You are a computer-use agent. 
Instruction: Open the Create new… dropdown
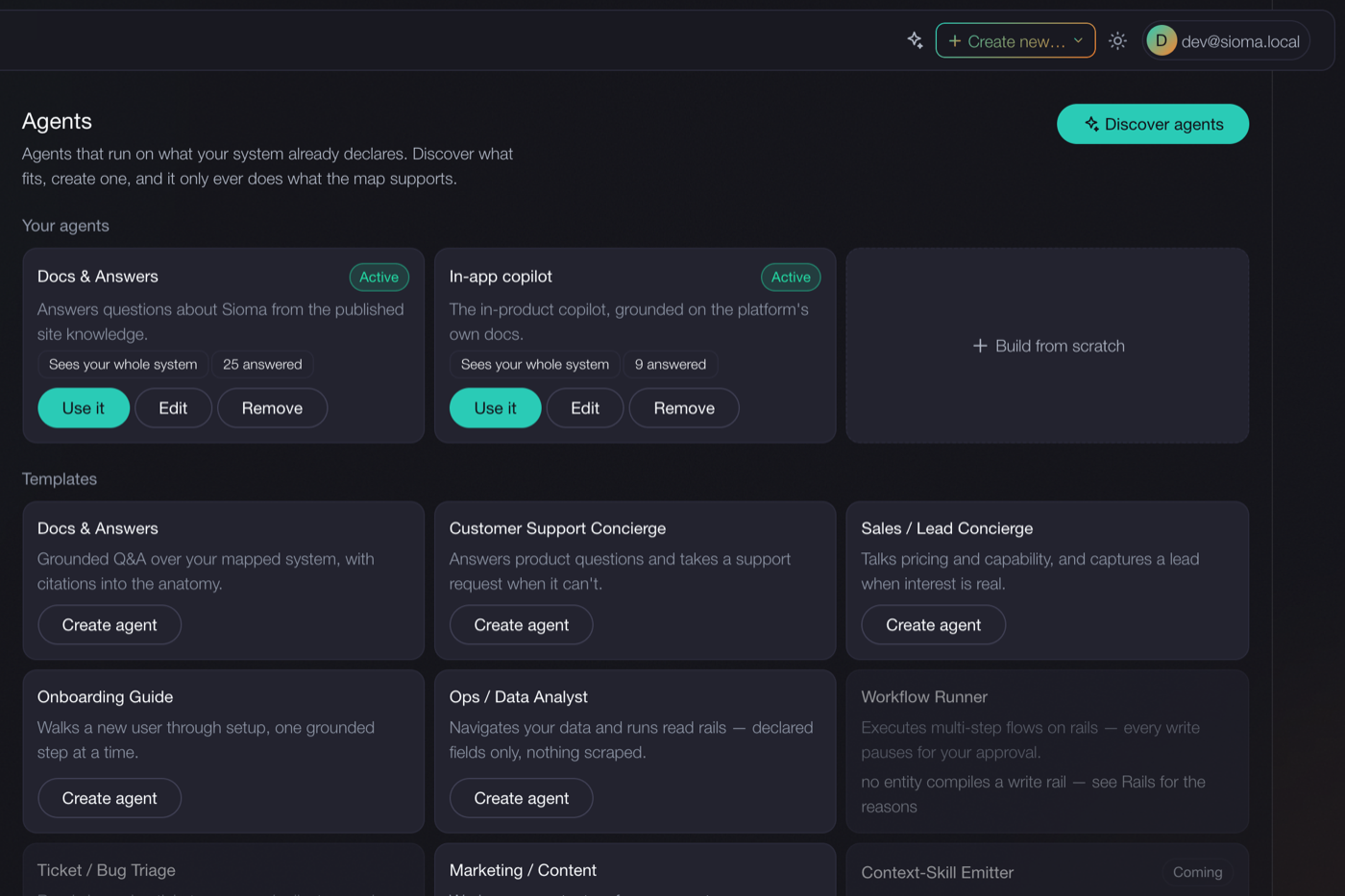[1015, 40]
